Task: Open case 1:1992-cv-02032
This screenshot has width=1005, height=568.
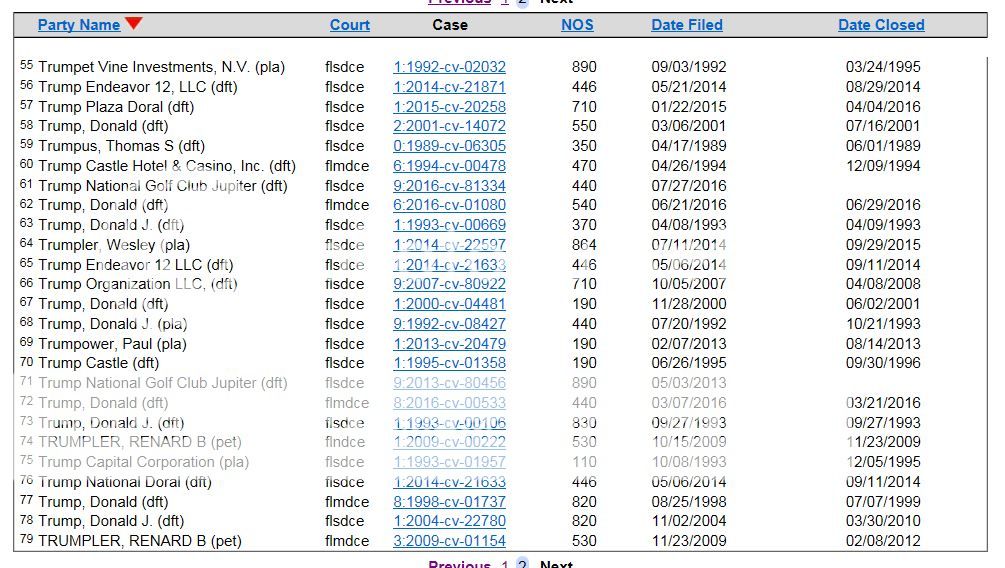Action: 449,67
